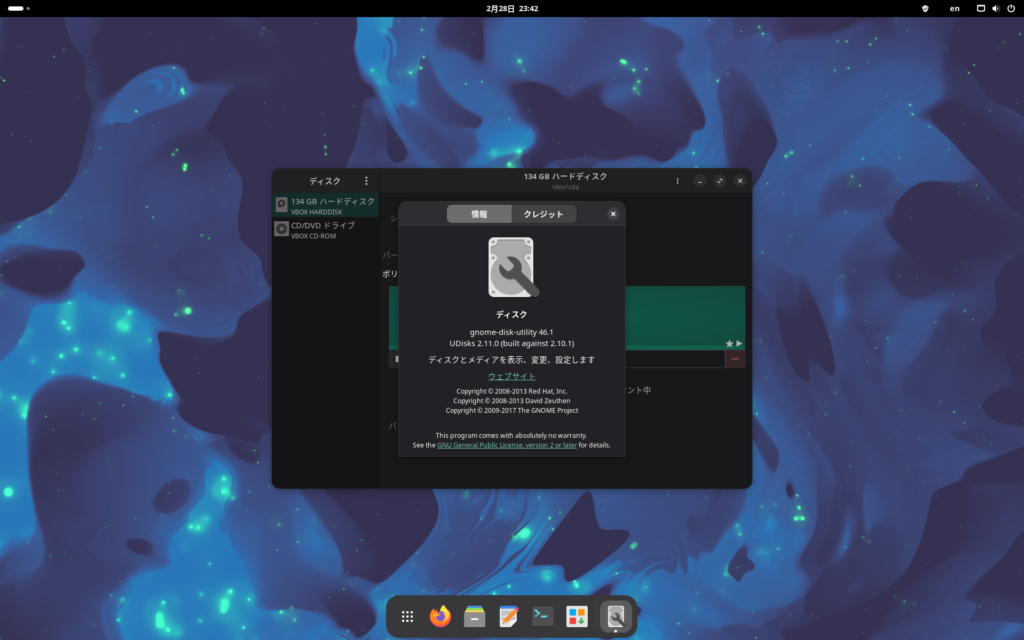
Task: Click the Disks icon in the dock
Action: [616, 616]
